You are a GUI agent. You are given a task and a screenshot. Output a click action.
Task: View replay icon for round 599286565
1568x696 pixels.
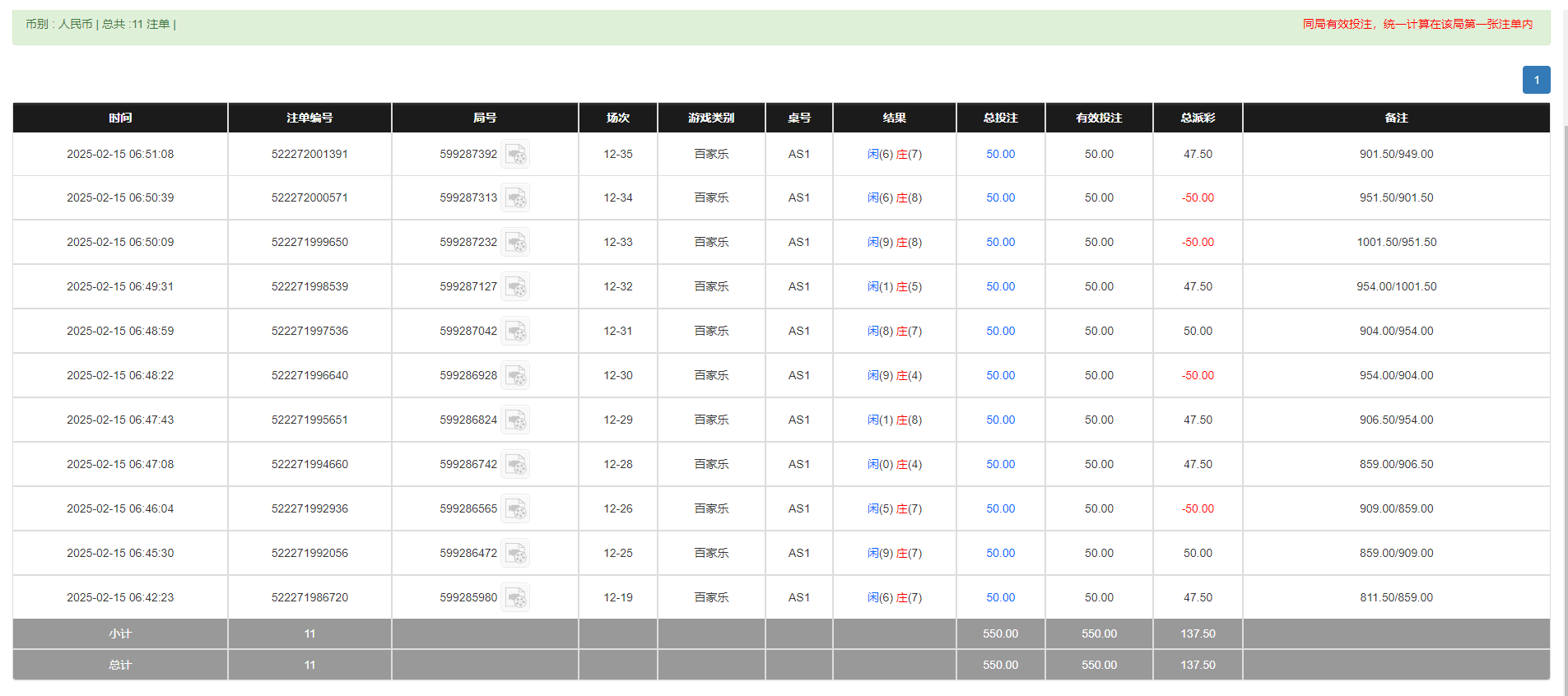click(515, 509)
